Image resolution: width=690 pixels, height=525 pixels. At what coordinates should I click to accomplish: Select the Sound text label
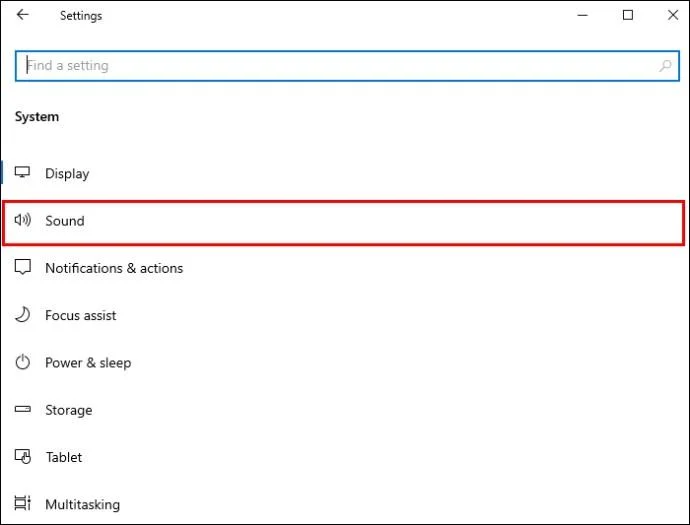pos(65,221)
